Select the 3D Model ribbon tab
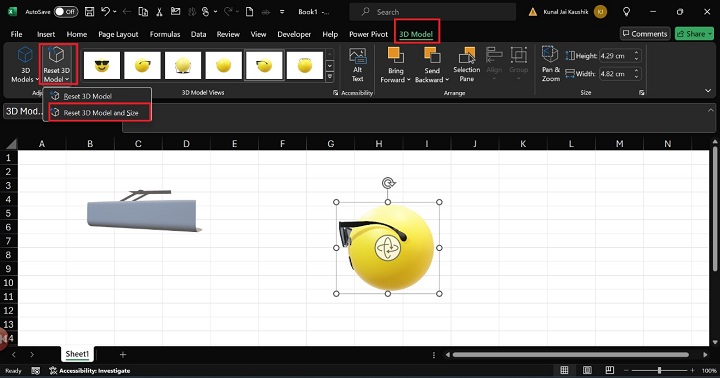 (x=416, y=34)
